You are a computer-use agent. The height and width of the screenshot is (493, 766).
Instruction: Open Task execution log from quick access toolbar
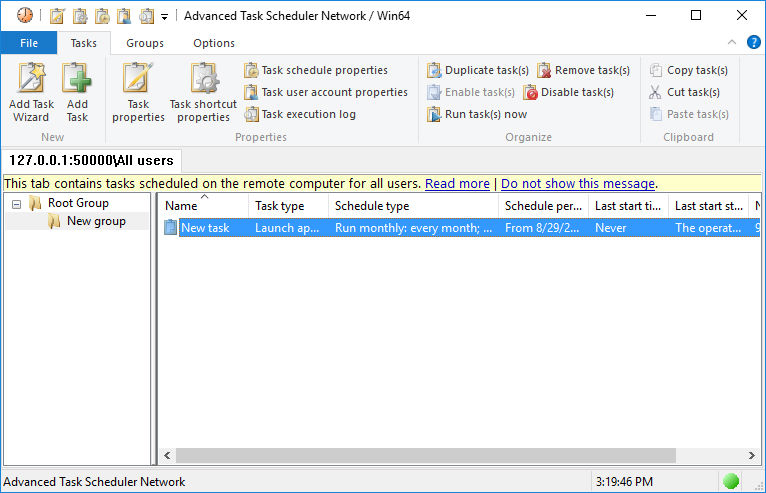pyautogui.click(x=146, y=16)
